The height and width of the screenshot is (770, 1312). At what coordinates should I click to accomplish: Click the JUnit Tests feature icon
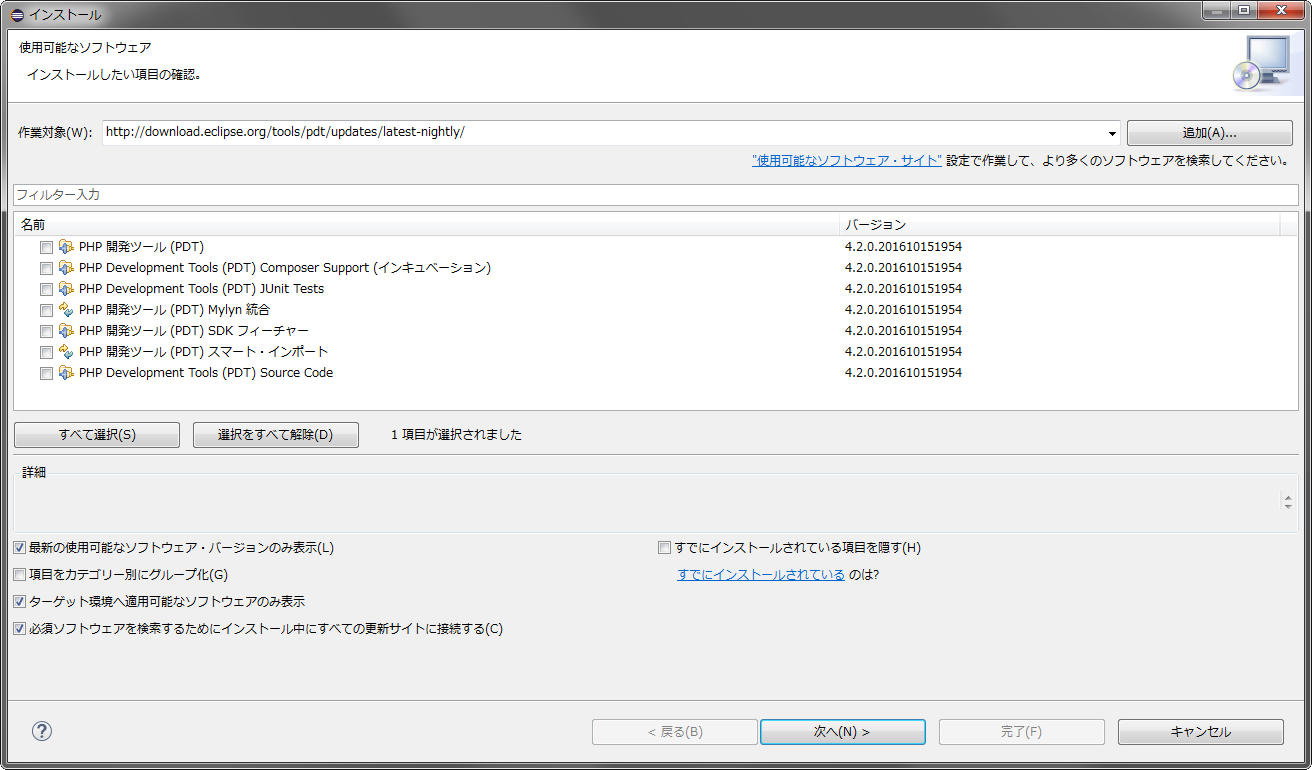tap(67, 289)
